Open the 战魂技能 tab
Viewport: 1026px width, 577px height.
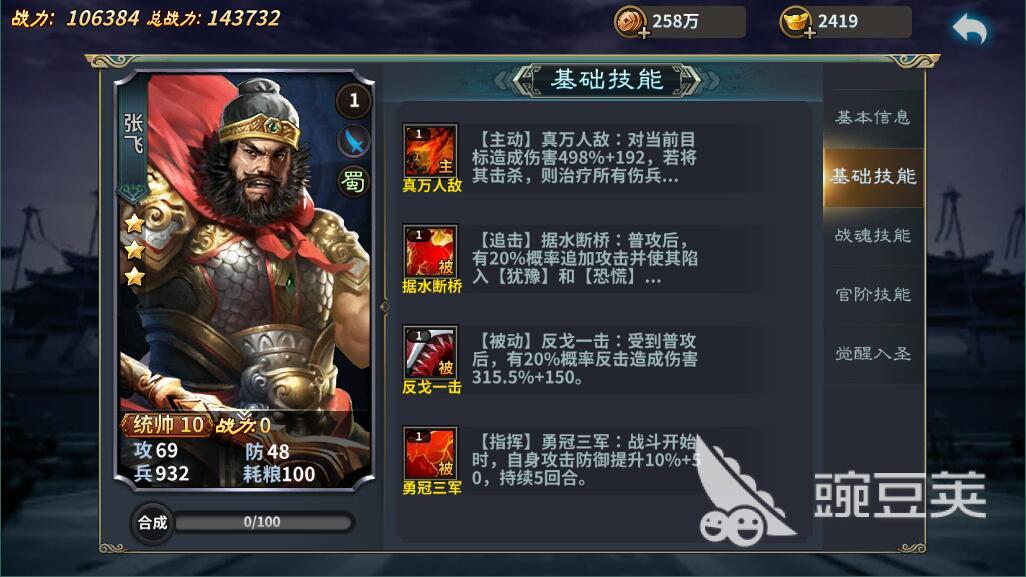(x=873, y=236)
